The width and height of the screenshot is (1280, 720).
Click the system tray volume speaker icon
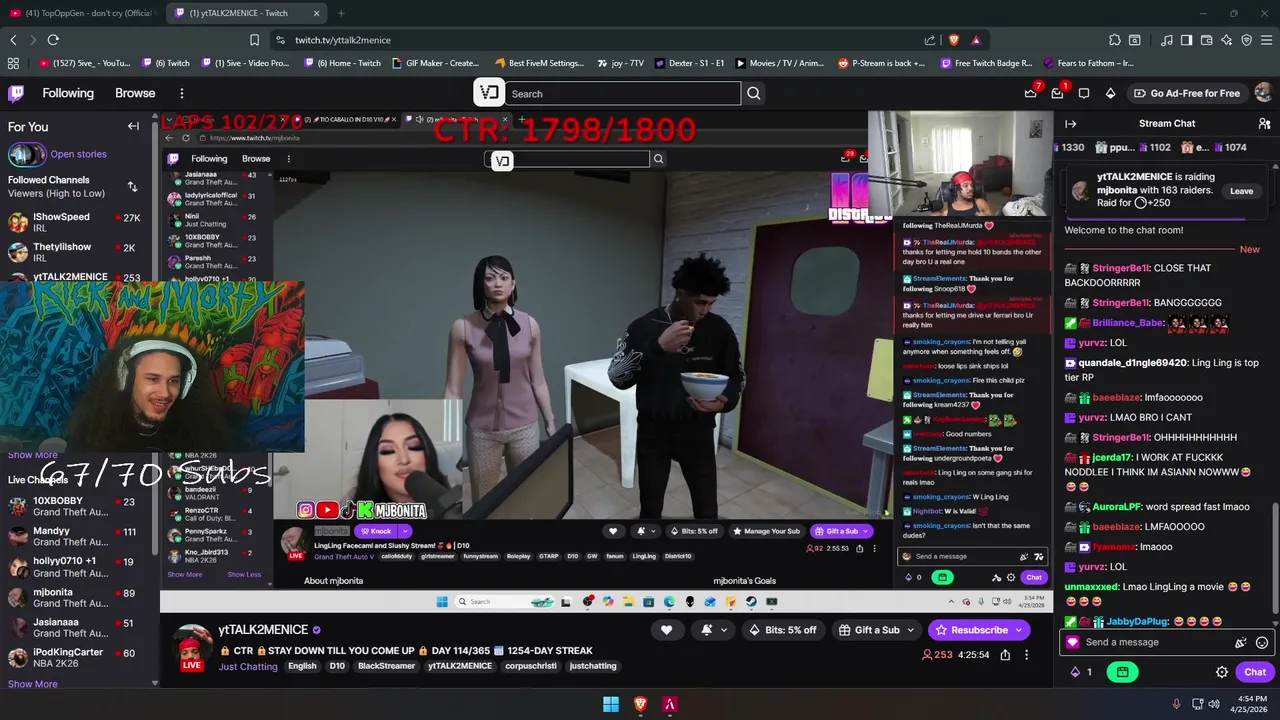pyautogui.click(x=1214, y=704)
